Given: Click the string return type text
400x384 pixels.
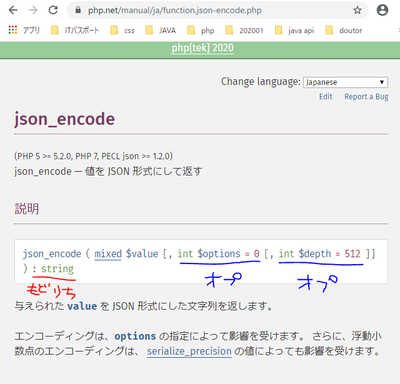Looking at the screenshot, I should [57, 269].
